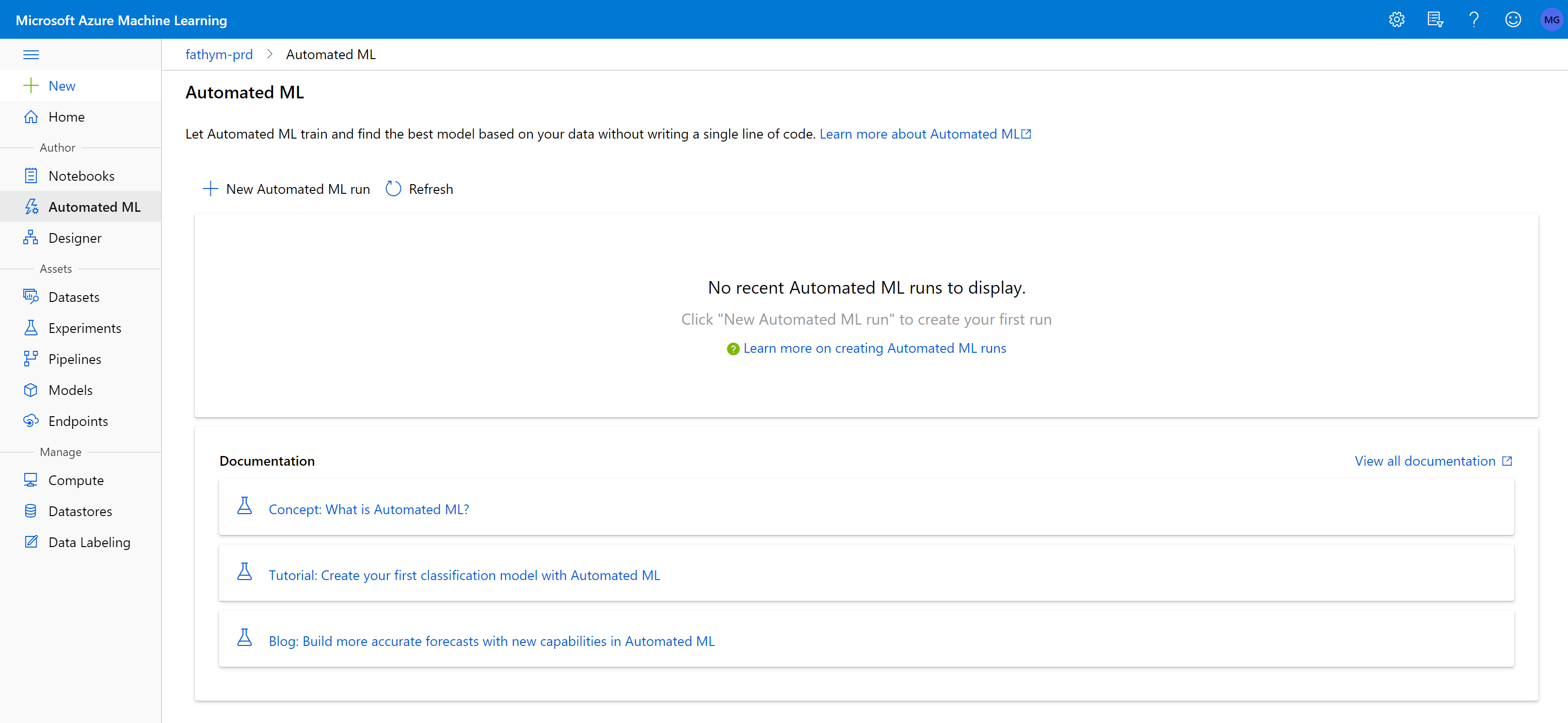Open Compute under Manage
This screenshot has height=723, width=1568.
pyautogui.click(x=76, y=480)
